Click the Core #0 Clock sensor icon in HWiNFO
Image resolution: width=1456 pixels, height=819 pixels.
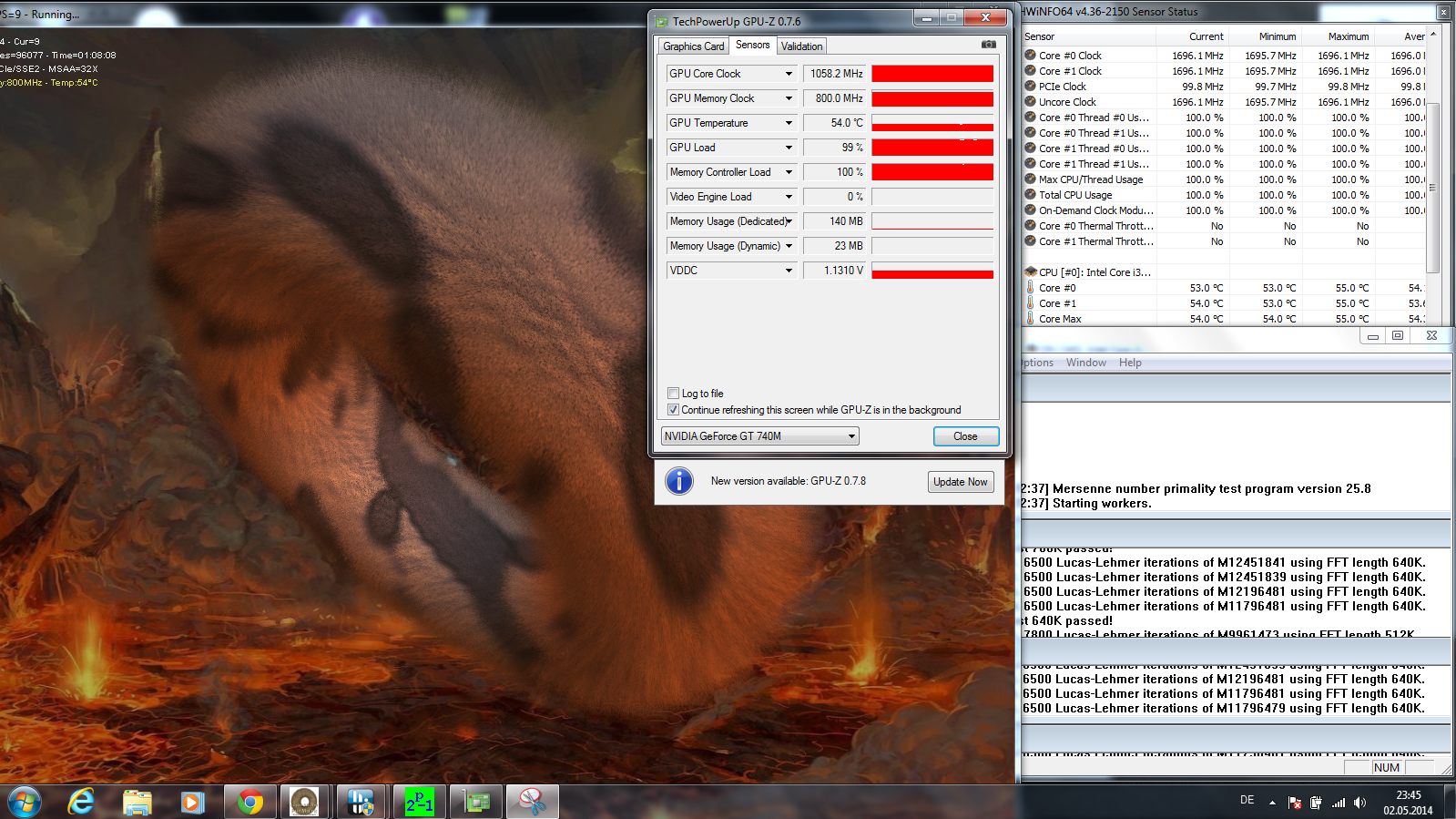1030,56
